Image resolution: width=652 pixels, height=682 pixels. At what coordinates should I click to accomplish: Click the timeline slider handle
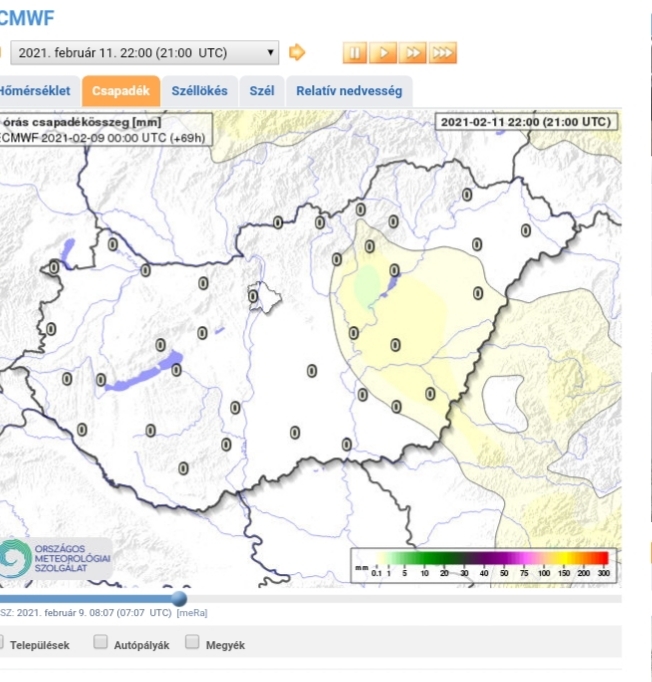(179, 598)
